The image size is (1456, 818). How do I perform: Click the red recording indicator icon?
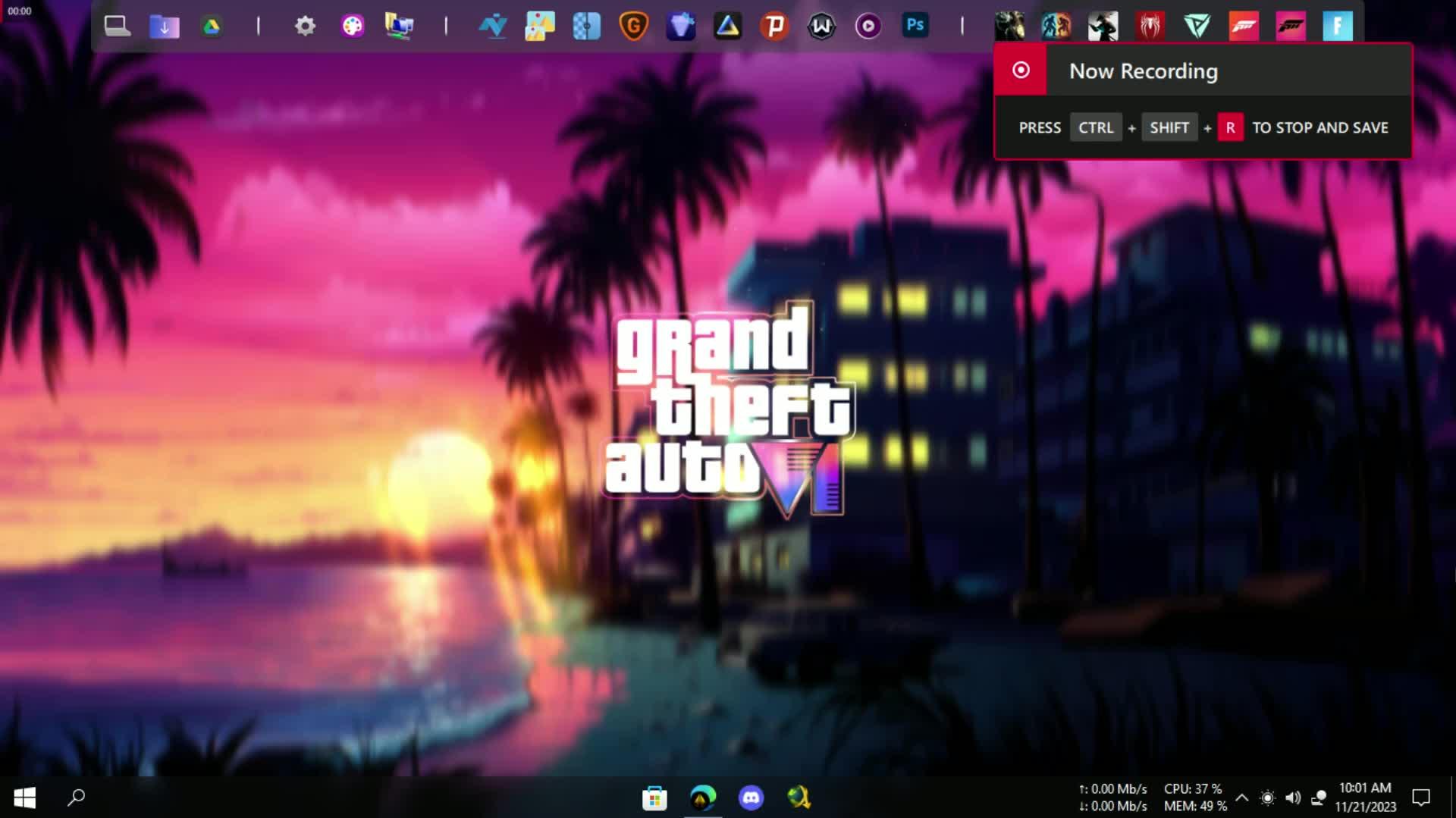coord(1021,71)
